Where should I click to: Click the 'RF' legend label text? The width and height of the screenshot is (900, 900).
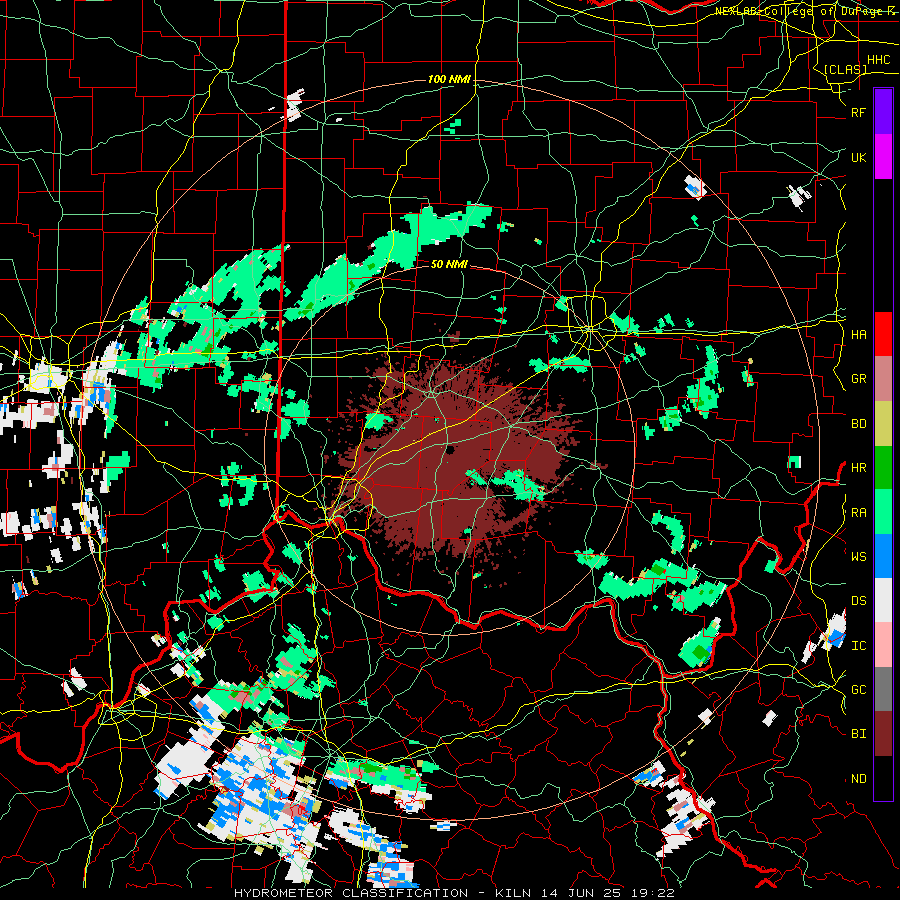pos(858,113)
